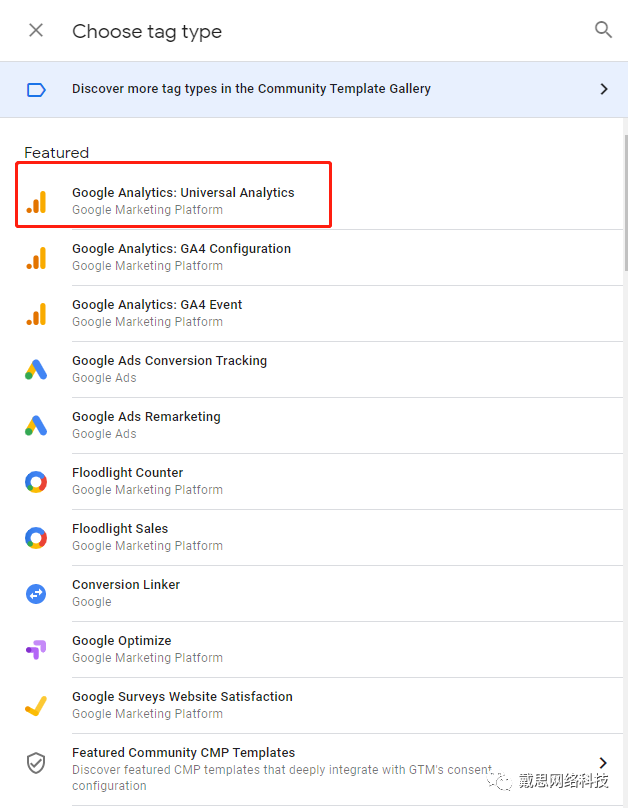628x808 pixels.
Task: Expand the Featured Community CMP Templates chevron
Action: [603, 763]
